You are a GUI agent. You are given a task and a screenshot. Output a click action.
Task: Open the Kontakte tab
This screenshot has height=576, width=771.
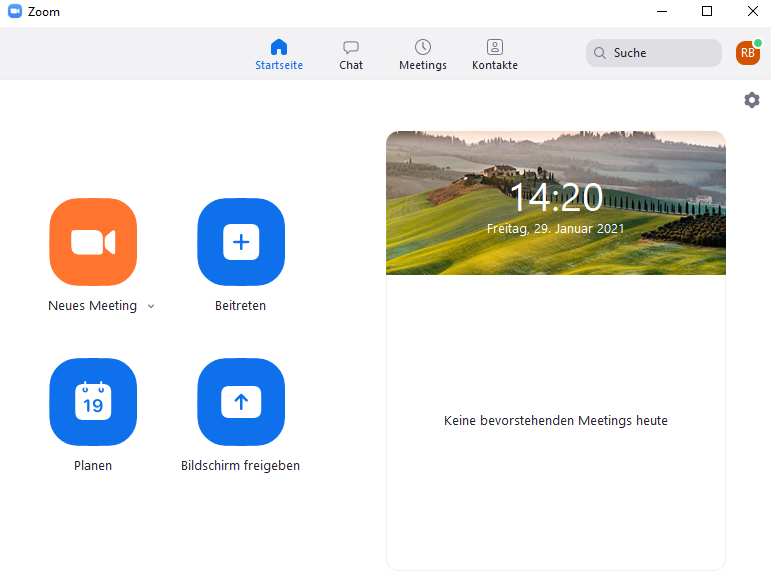[495, 54]
